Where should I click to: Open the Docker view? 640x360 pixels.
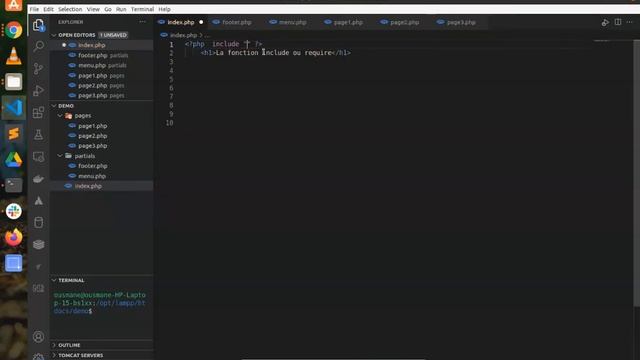tap(38, 179)
